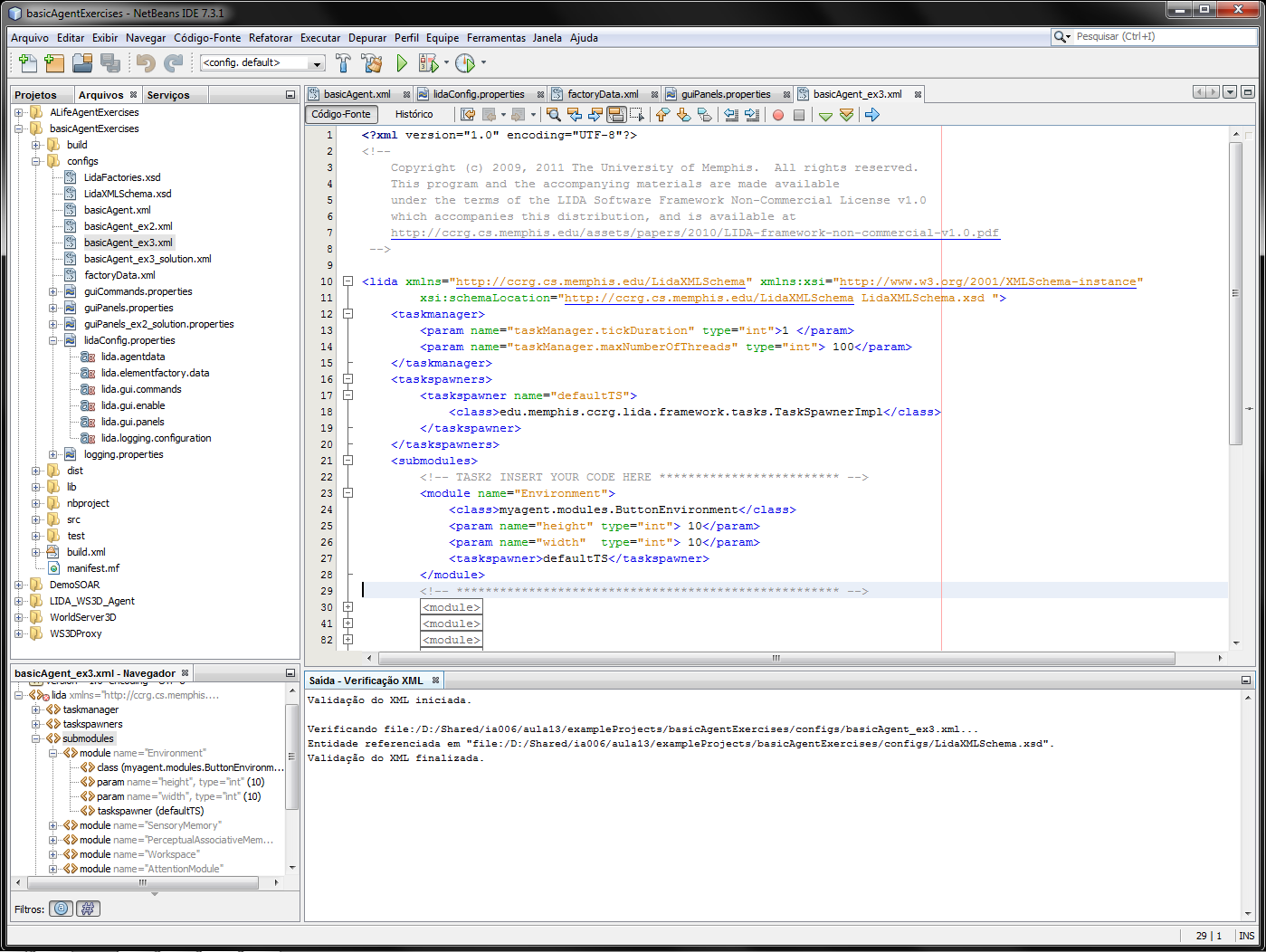
Task: Click the LIDA license PDF link
Action: click(694, 233)
